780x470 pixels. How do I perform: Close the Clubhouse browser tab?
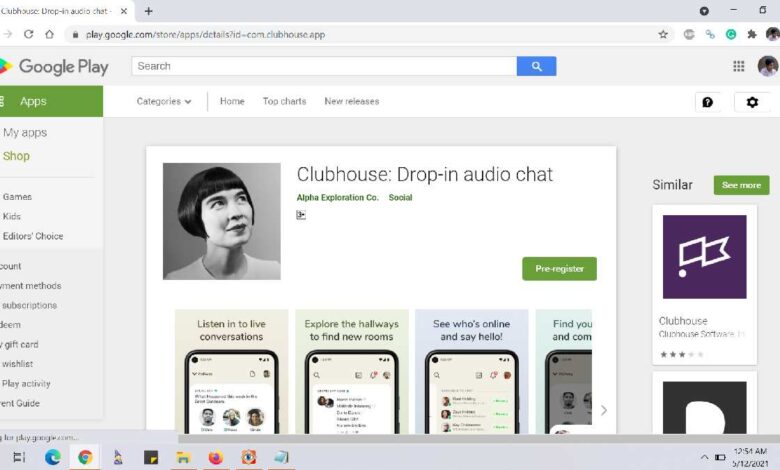click(124, 11)
